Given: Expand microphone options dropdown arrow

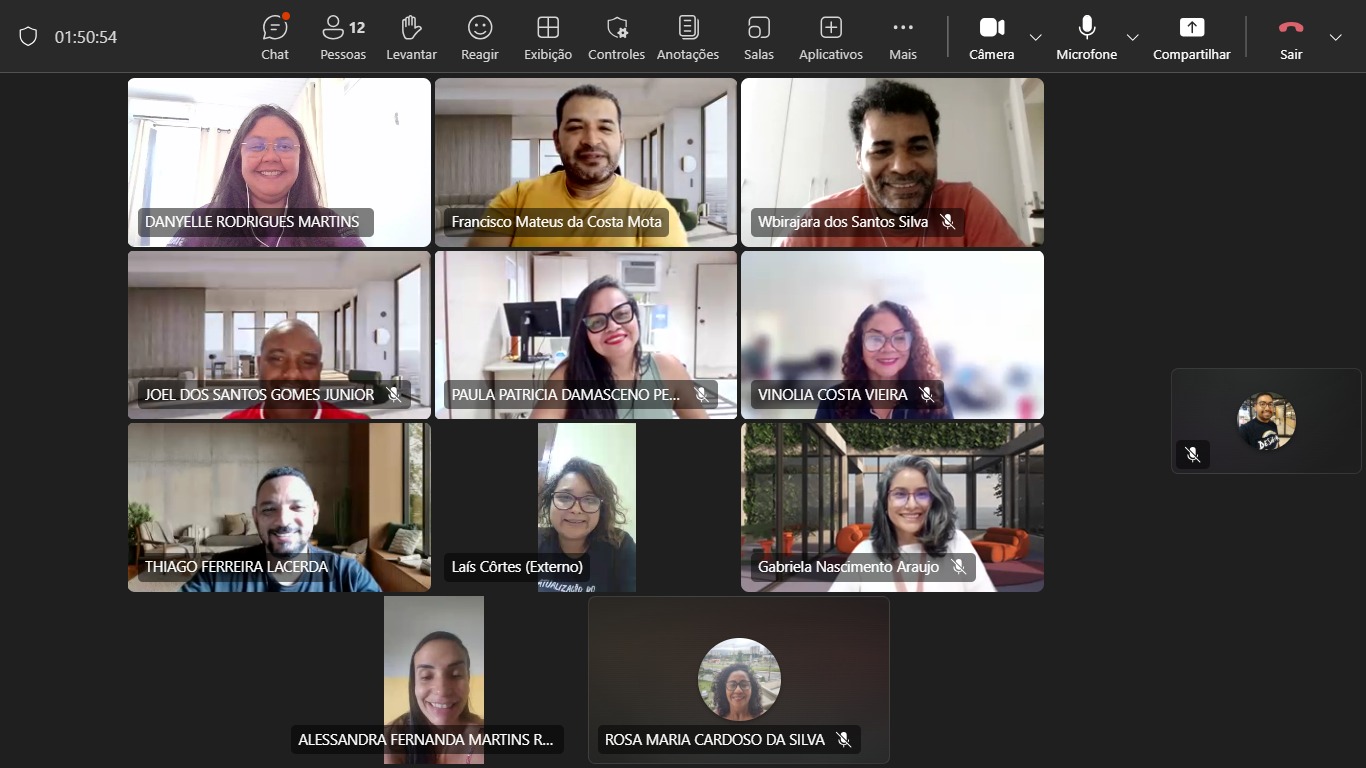Looking at the screenshot, I should tap(1132, 37).
